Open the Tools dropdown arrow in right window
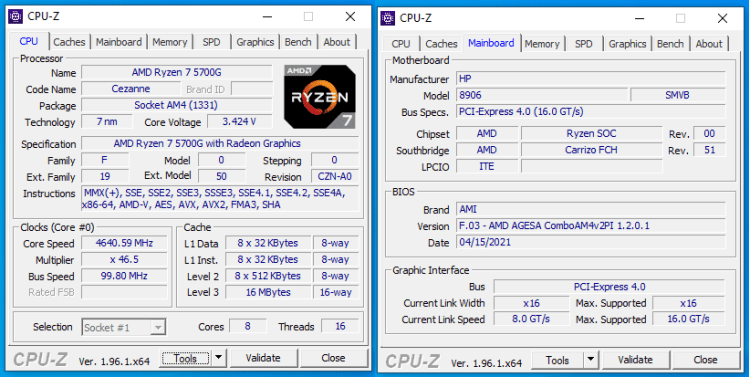 [x=591, y=359]
